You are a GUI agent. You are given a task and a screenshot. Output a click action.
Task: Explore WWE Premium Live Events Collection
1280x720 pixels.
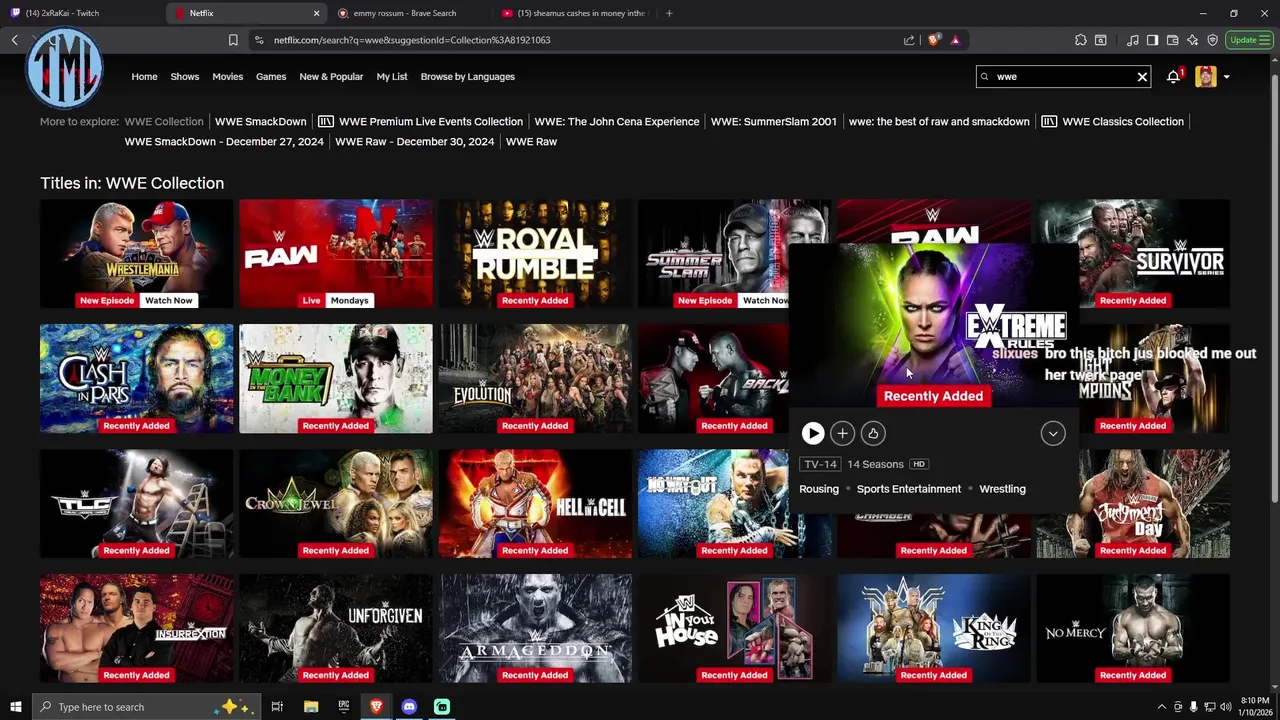431,121
